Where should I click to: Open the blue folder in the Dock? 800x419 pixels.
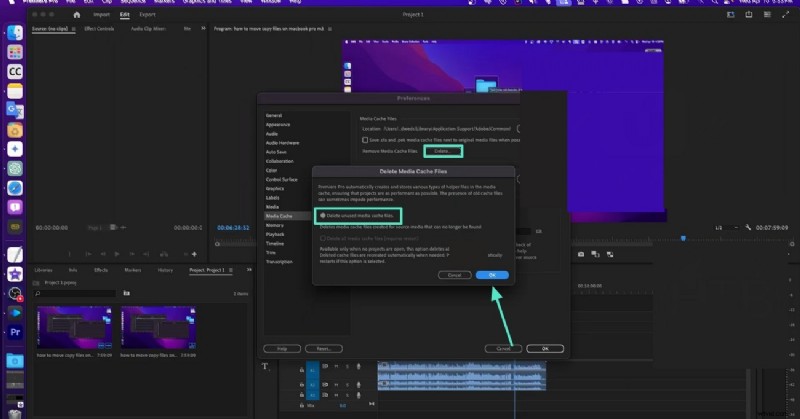pyautogui.click(x=15, y=361)
